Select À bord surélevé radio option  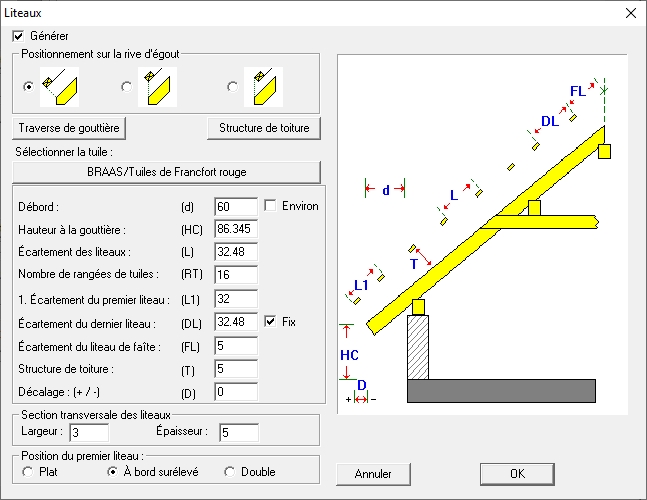coord(112,472)
